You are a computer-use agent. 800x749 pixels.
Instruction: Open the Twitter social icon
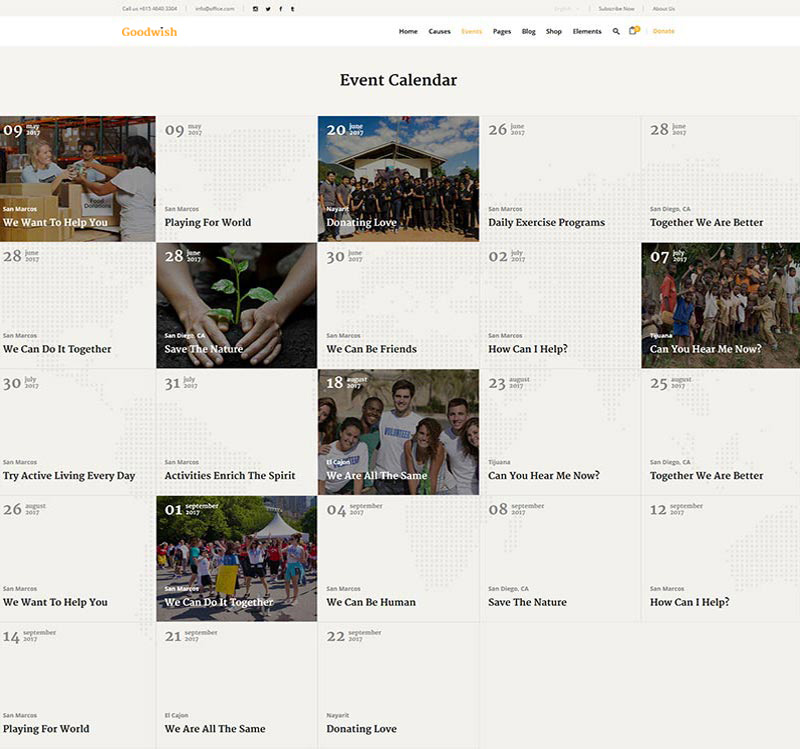click(x=268, y=8)
